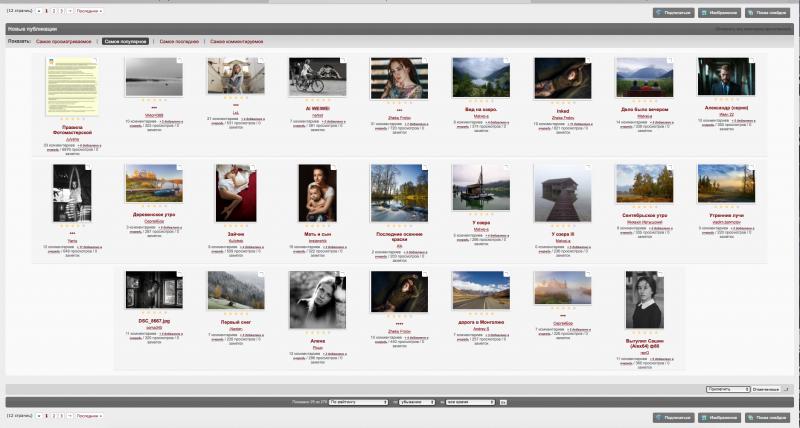This screenshot has width=800, height=428.
Task: Click the Утренние лучи title link
Action: click(727, 215)
